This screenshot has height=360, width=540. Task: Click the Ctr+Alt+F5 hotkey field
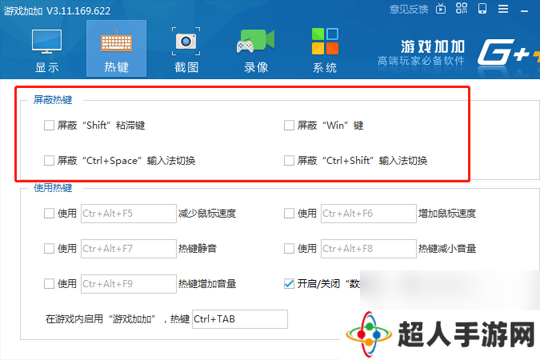pos(129,214)
